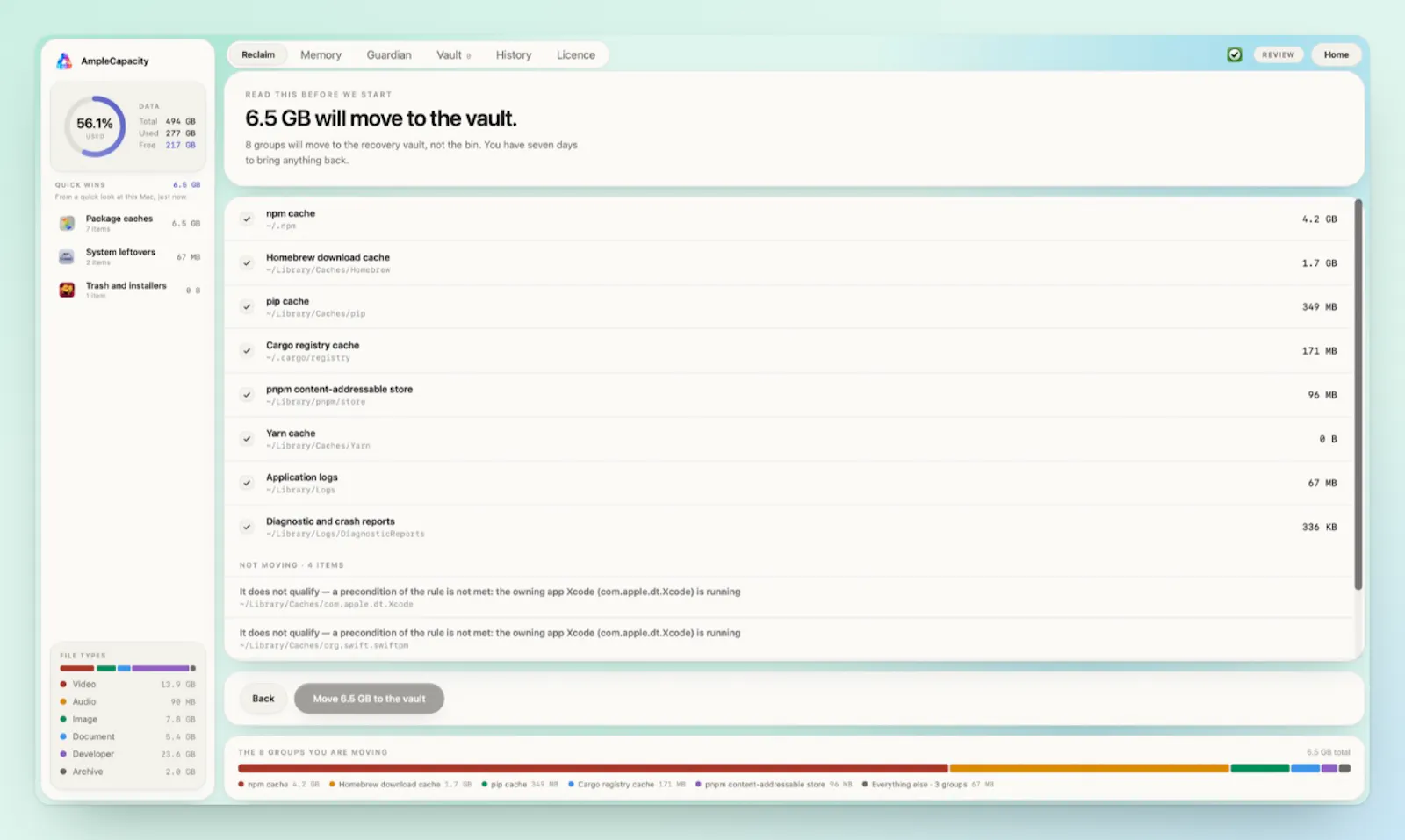The width and height of the screenshot is (1405, 840).
Task: Toggle the Yarn cache checkbox
Action: click(247, 438)
